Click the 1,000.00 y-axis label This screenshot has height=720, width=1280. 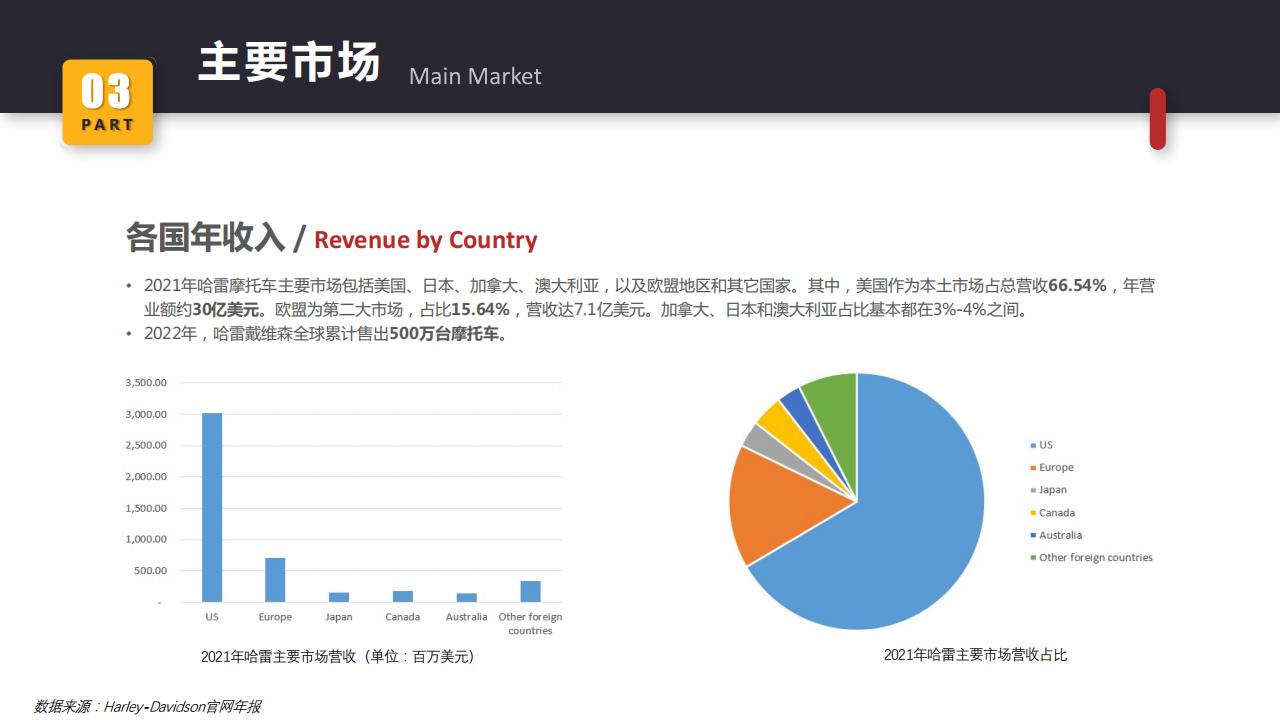pyautogui.click(x=146, y=539)
